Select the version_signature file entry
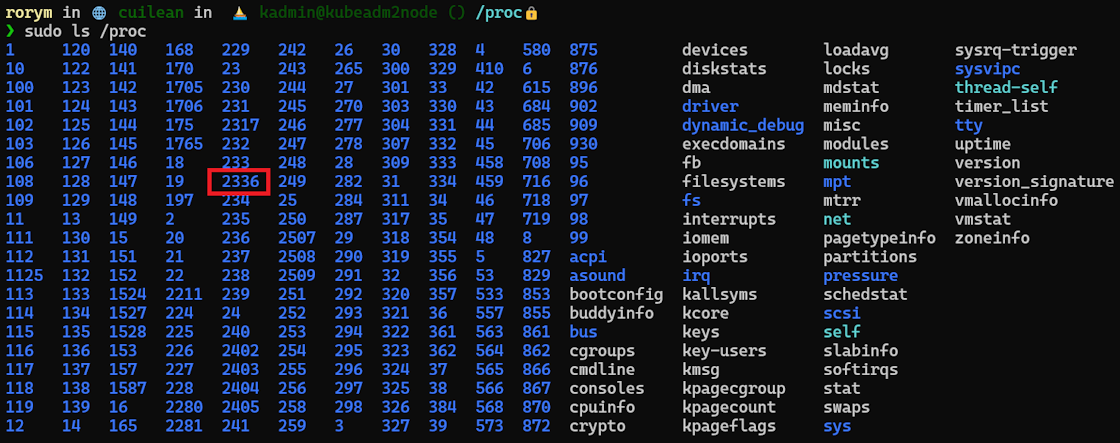This screenshot has height=443, width=1120. tap(1034, 181)
